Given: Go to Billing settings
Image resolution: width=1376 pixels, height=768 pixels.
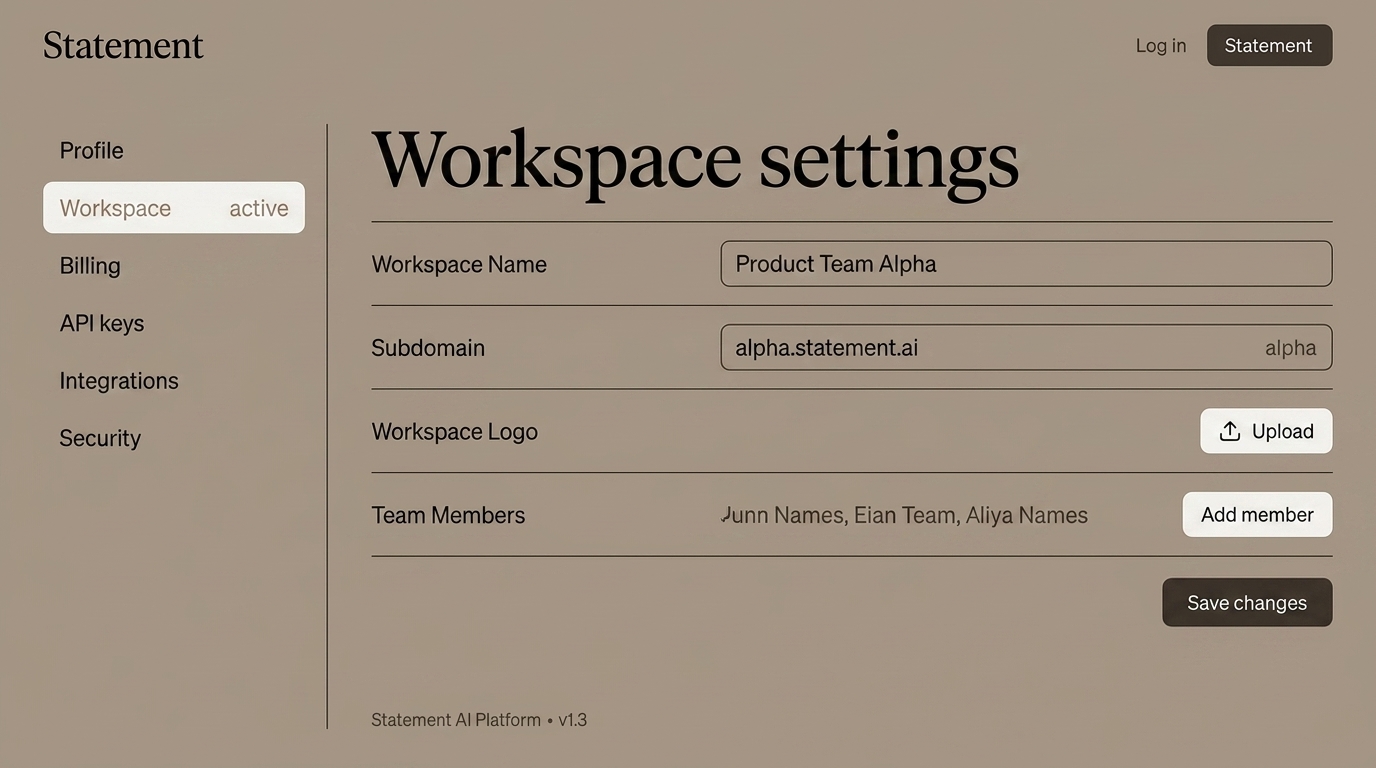Looking at the screenshot, I should pos(90,266).
